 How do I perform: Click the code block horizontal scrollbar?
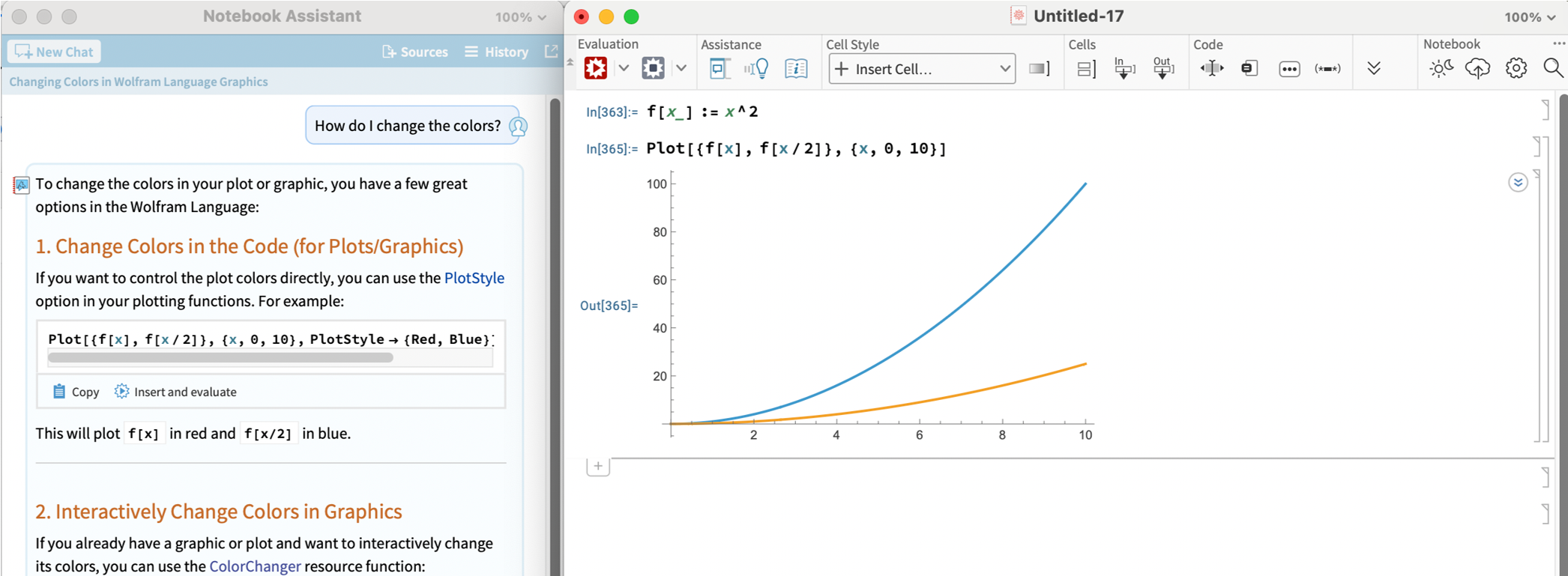[220, 358]
